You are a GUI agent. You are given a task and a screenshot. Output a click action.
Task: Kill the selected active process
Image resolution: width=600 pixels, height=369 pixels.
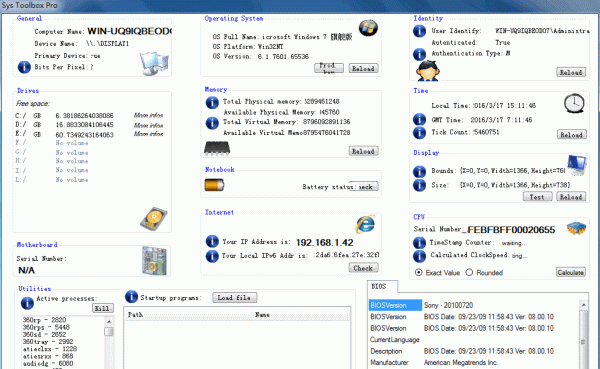point(103,308)
